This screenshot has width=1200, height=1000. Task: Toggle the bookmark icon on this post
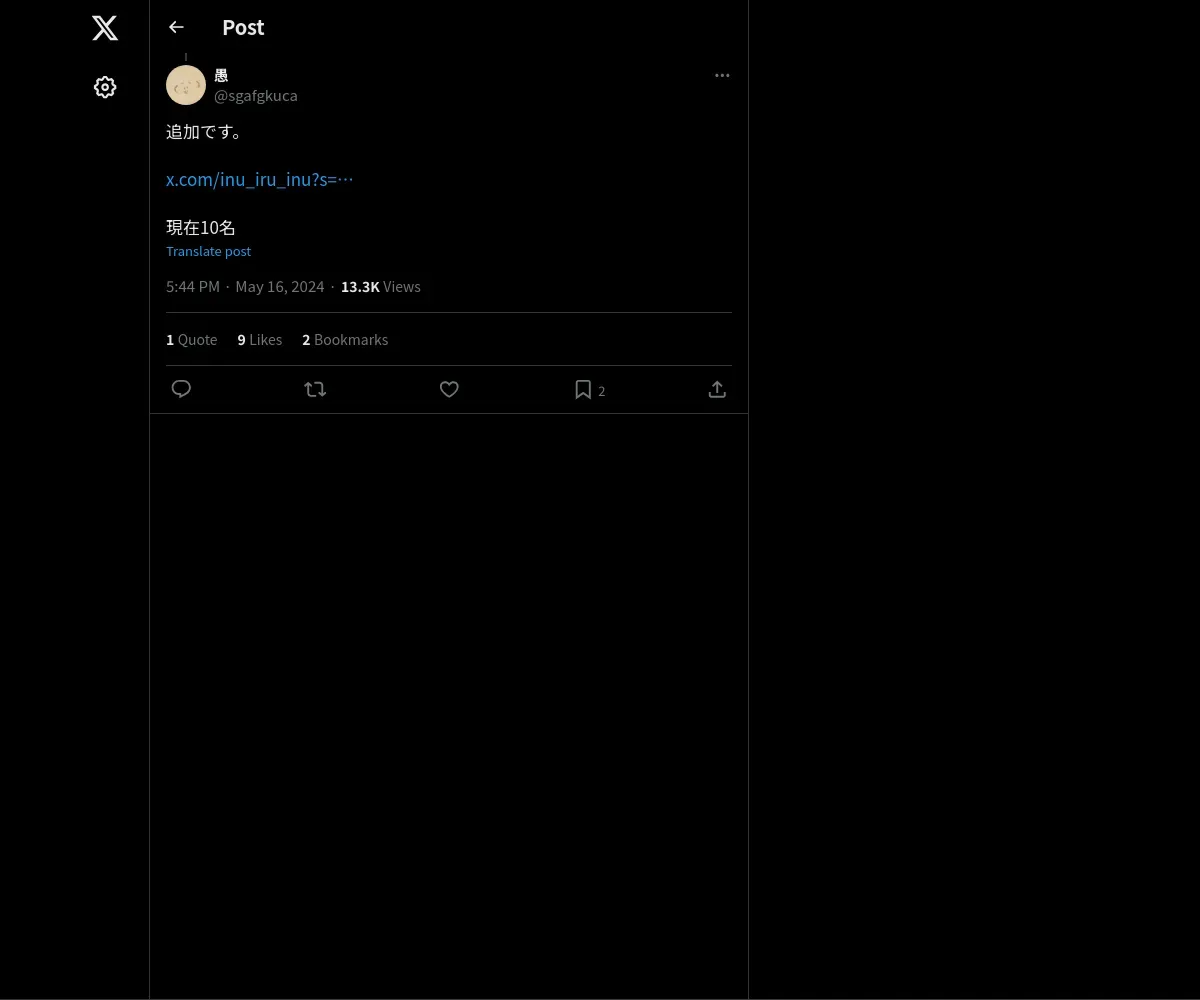tap(583, 390)
